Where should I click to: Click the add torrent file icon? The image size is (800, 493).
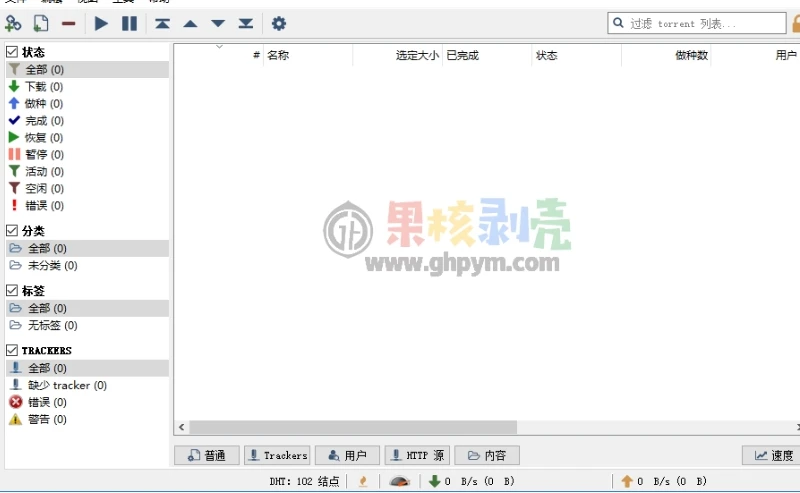[x=41, y=23]
